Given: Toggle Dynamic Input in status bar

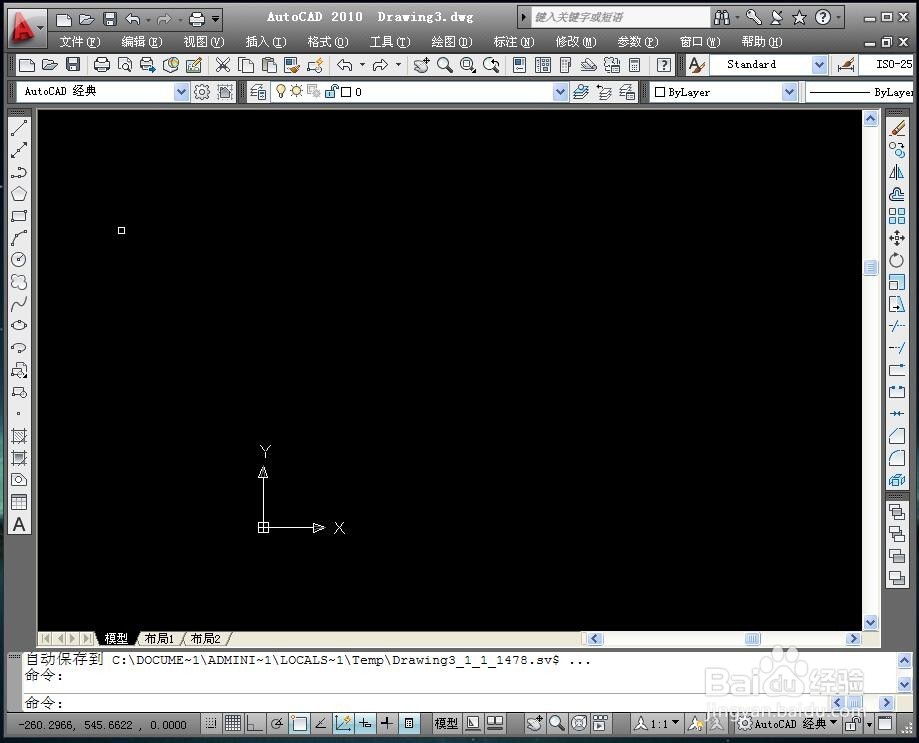Looking at the screenshot, I should [x=365, y=724].
